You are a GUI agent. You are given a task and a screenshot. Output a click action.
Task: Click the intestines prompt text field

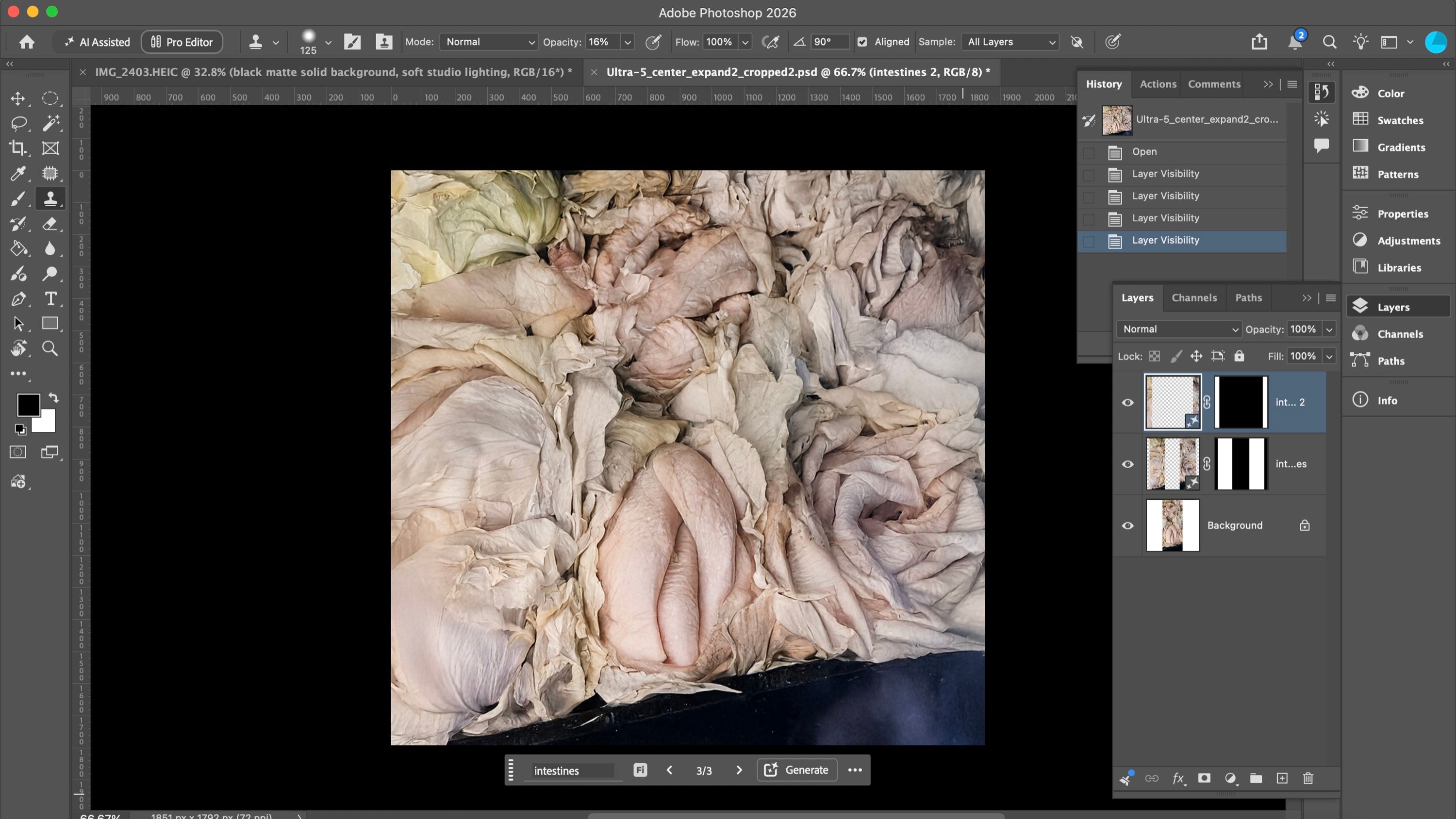tap(573, 770)
